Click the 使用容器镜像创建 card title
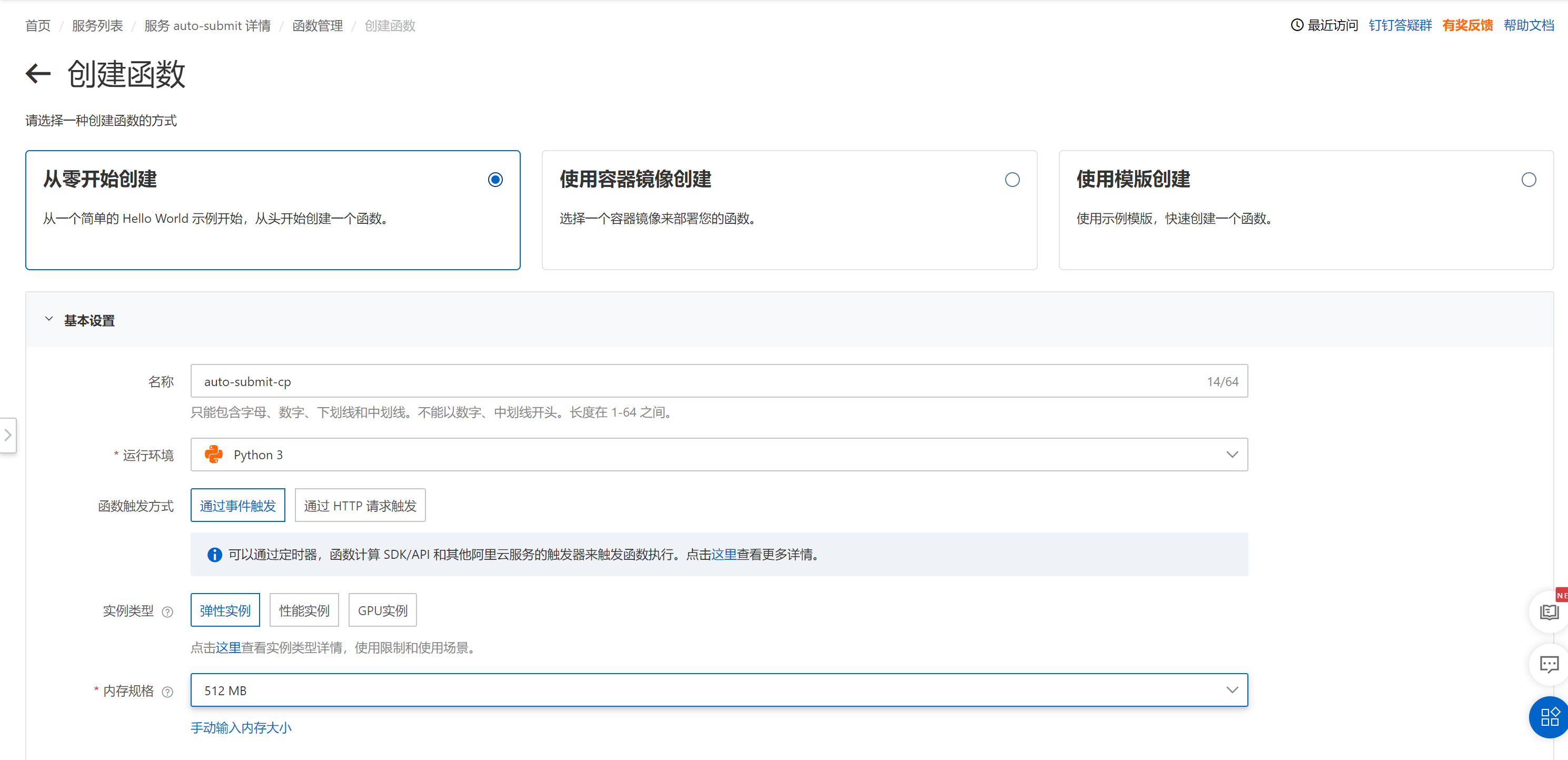 pyautogui.click(x=636, y=180)
